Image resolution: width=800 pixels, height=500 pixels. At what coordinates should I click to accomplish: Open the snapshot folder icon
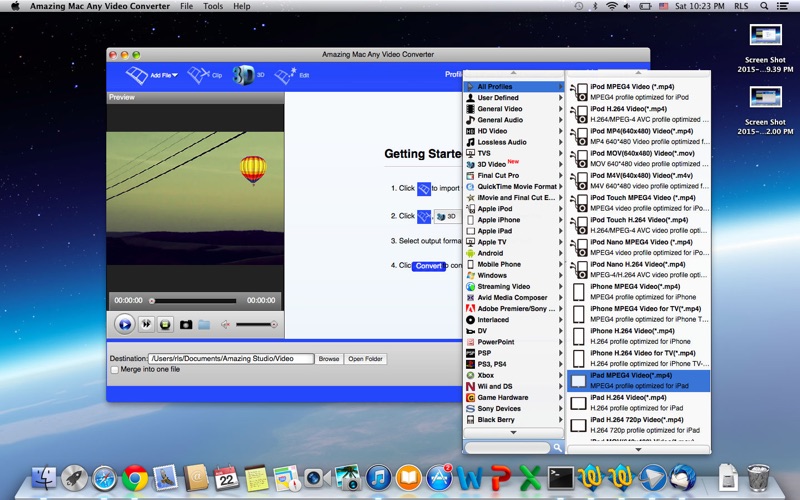204,324
